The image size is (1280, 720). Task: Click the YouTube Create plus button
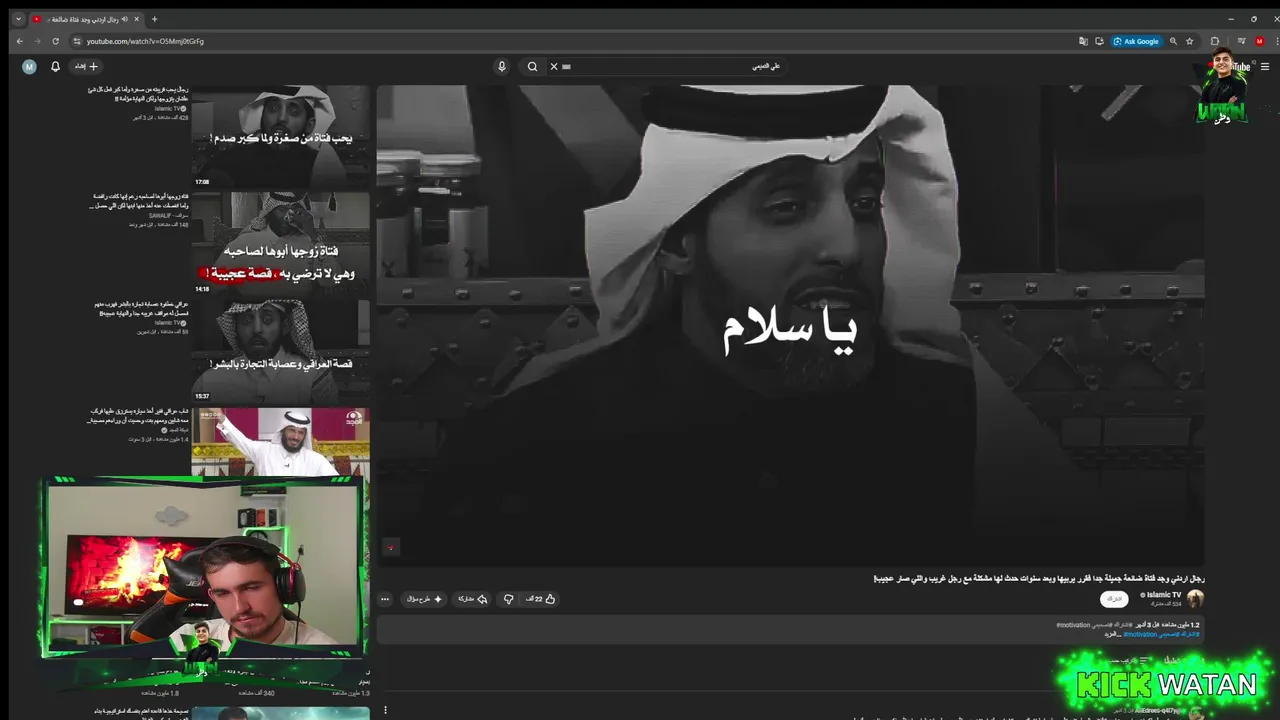click(x=87, y=66)
